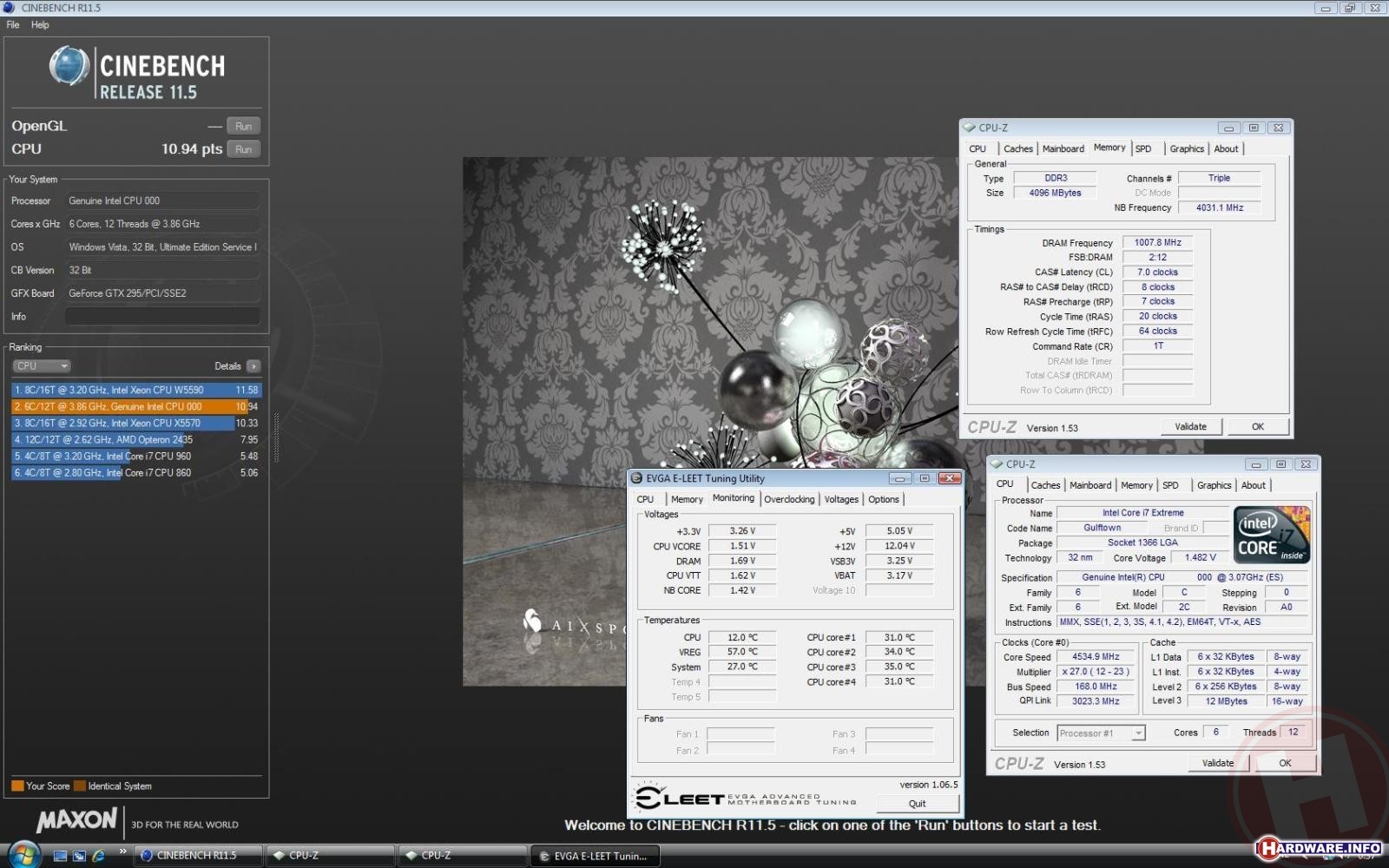Switch to SPD tab in CPU-Z Memory window
The width and height of the screenshot is (1389, 868).
pos(1143,148)
